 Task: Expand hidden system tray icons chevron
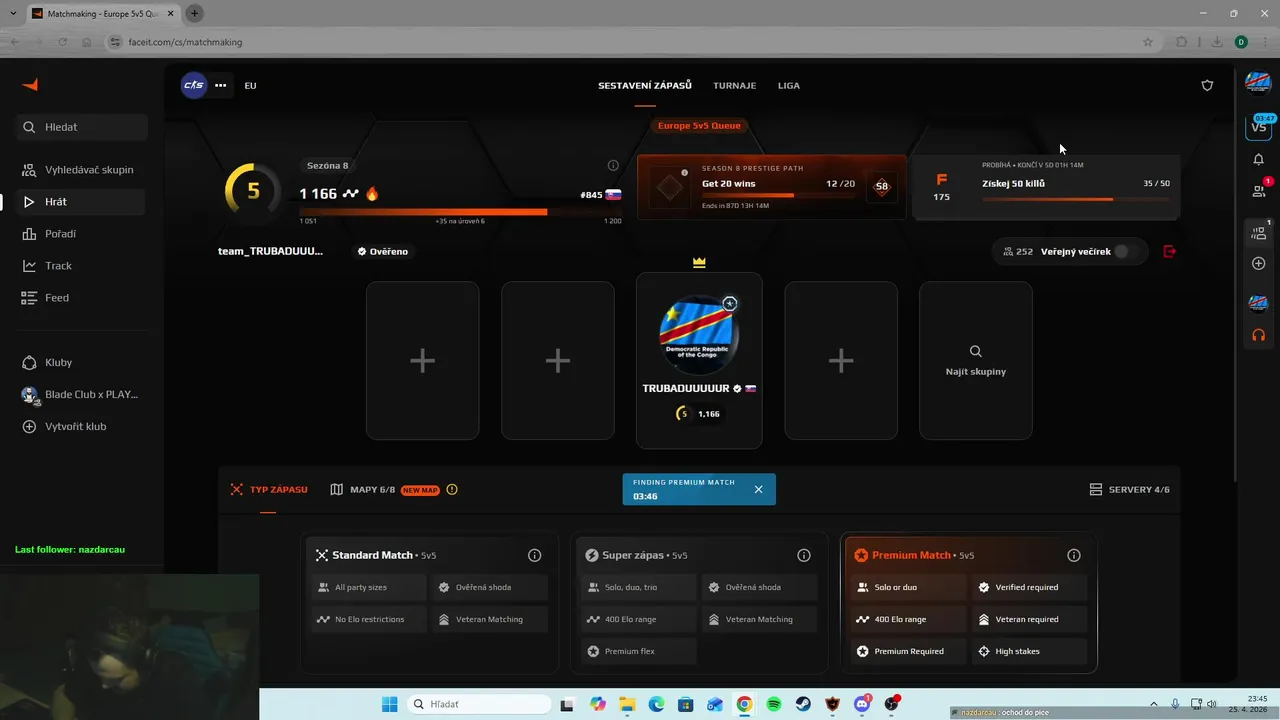(x=1153, y=704)
